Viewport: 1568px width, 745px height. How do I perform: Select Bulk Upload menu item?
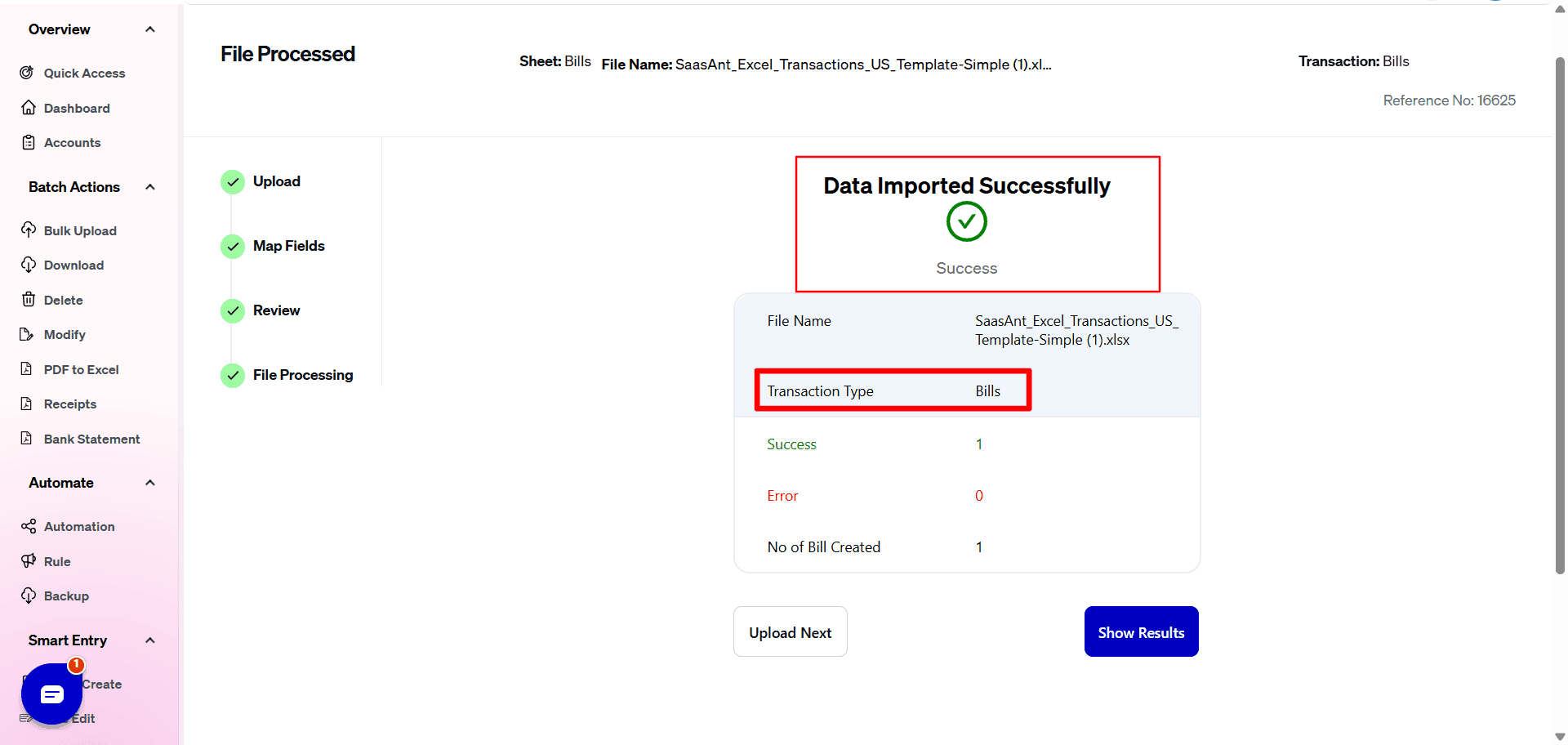(80, 231)
